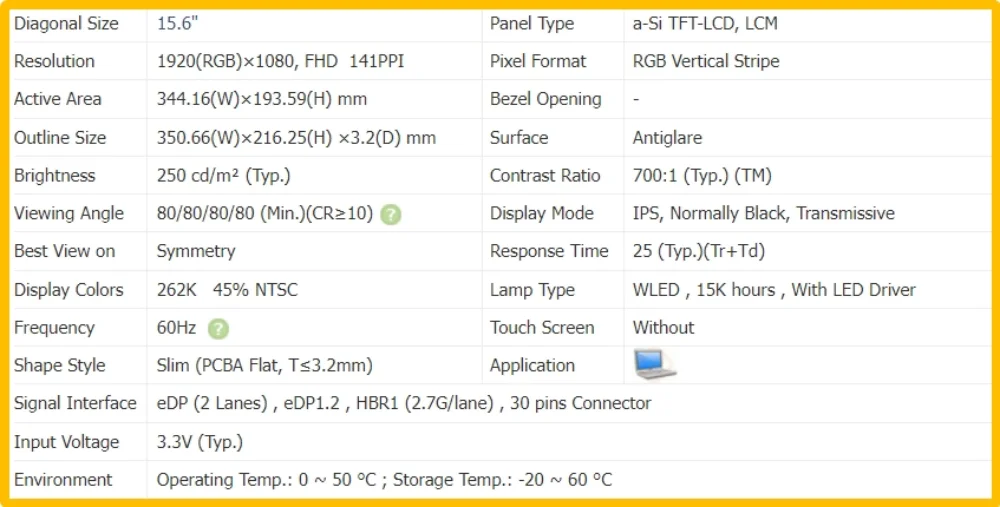Click the Contrast Ratio 700:1 value

click(702, 175)
